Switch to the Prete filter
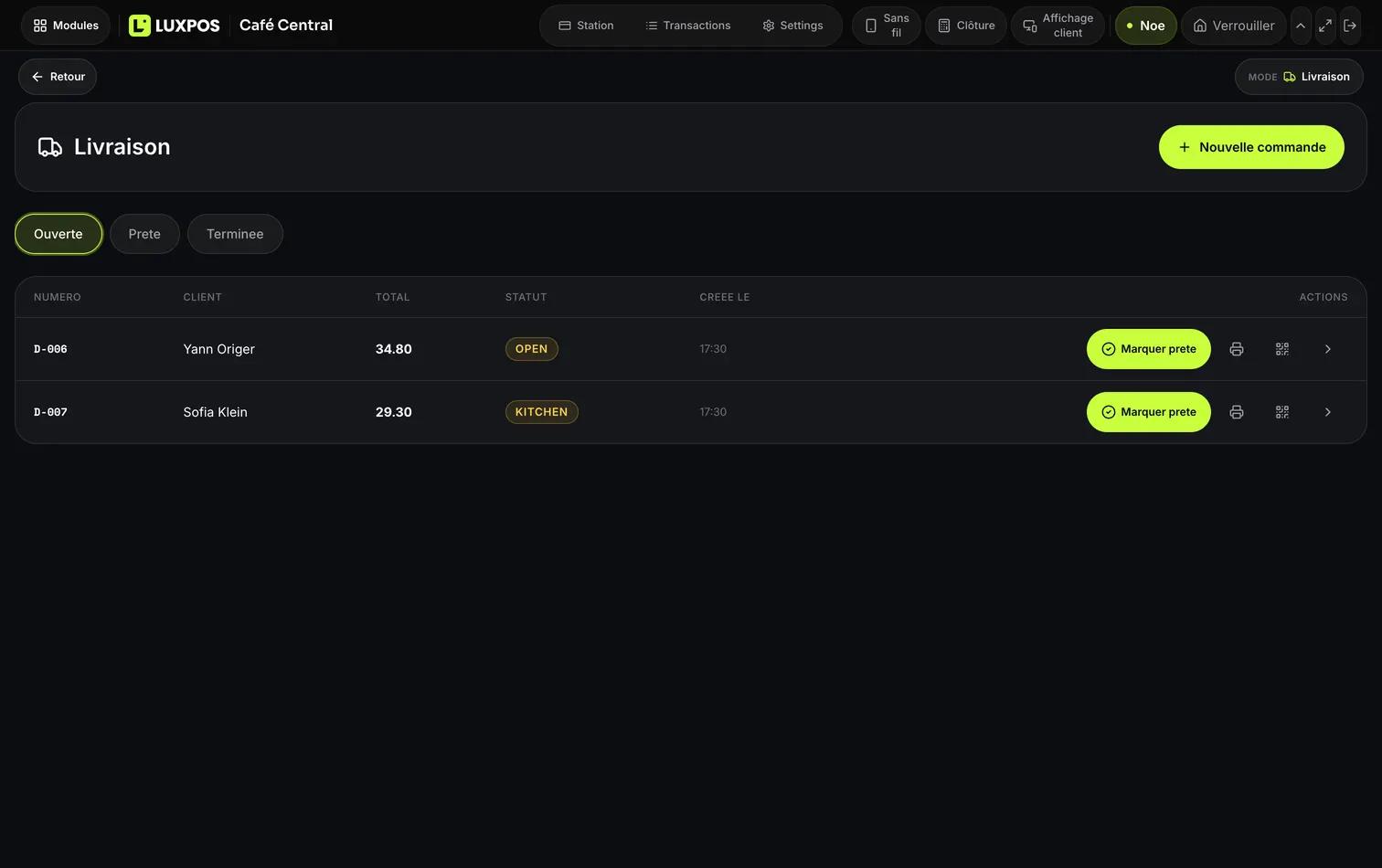 (144, 234)
